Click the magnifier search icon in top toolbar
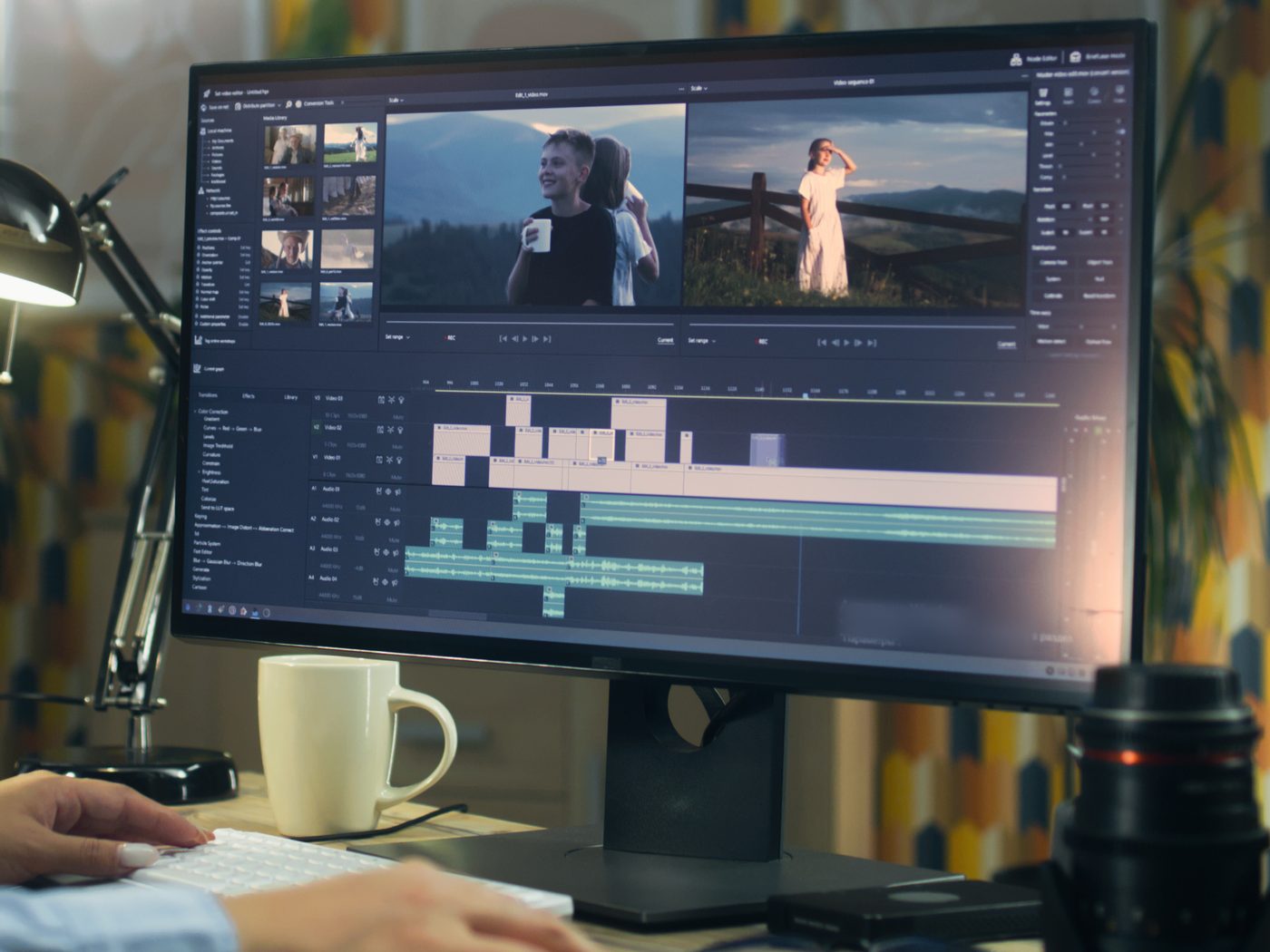The height and width of the screenshot is (952, 1270). pyautogui.click(x=288, y=104)
